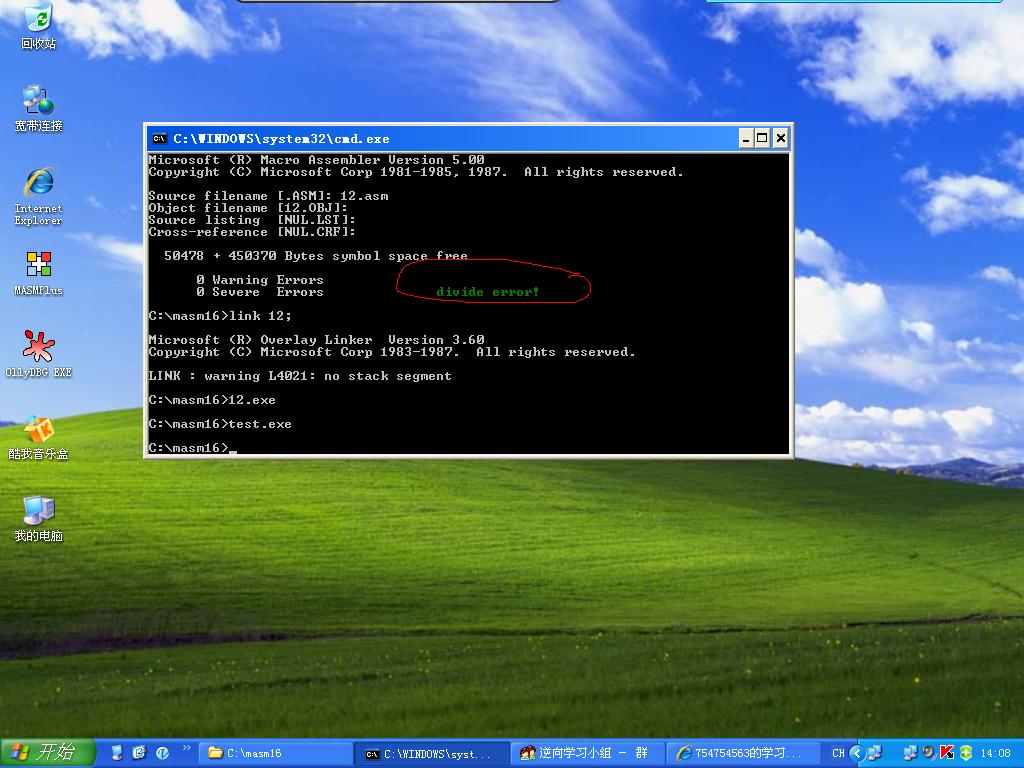The width and height of the screenshot is (1024, 768).
Task: Click the green 'divide error!' text
Action: tap(488, 292)
